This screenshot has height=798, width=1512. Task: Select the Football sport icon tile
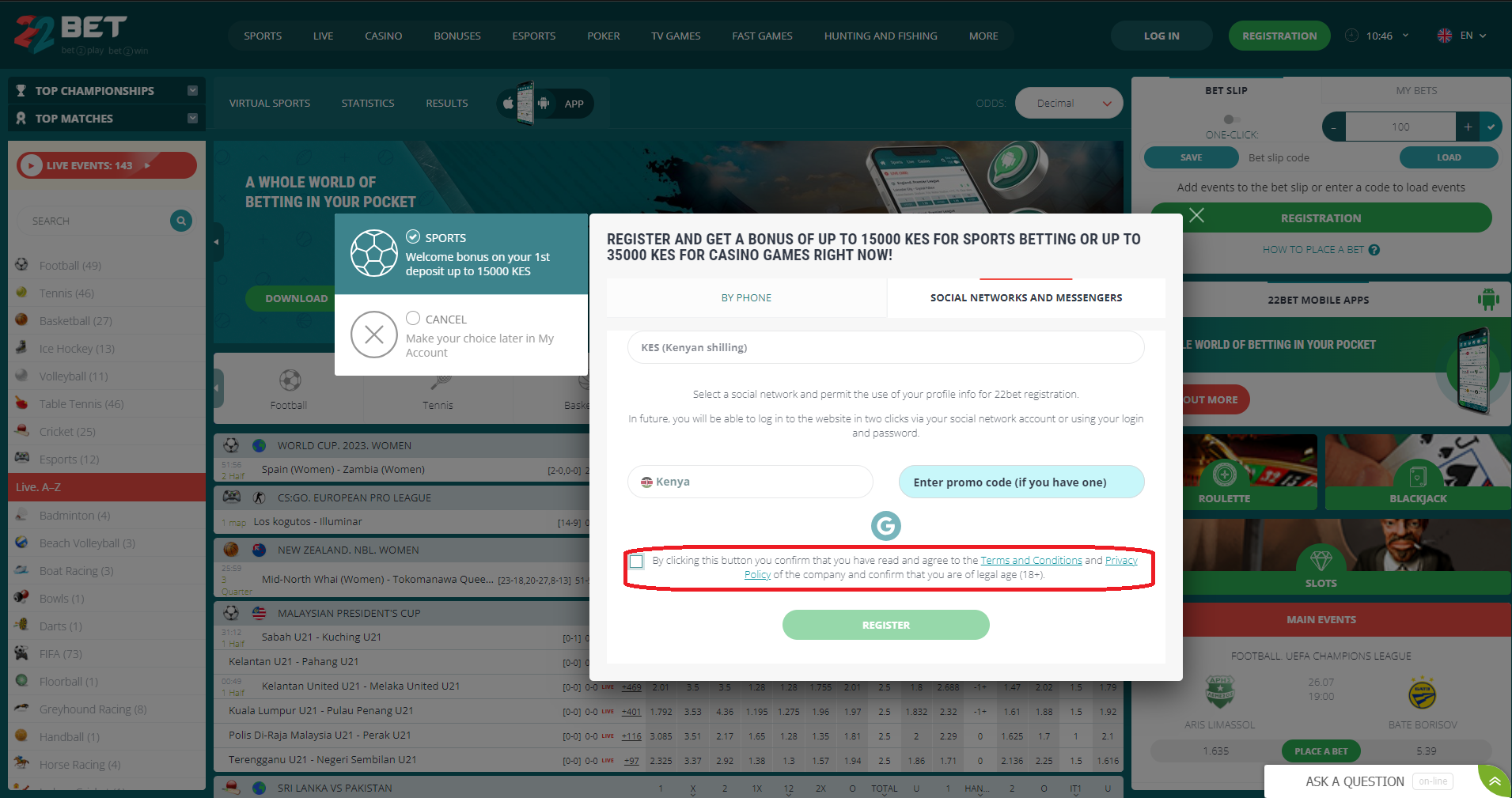(289, 389)
